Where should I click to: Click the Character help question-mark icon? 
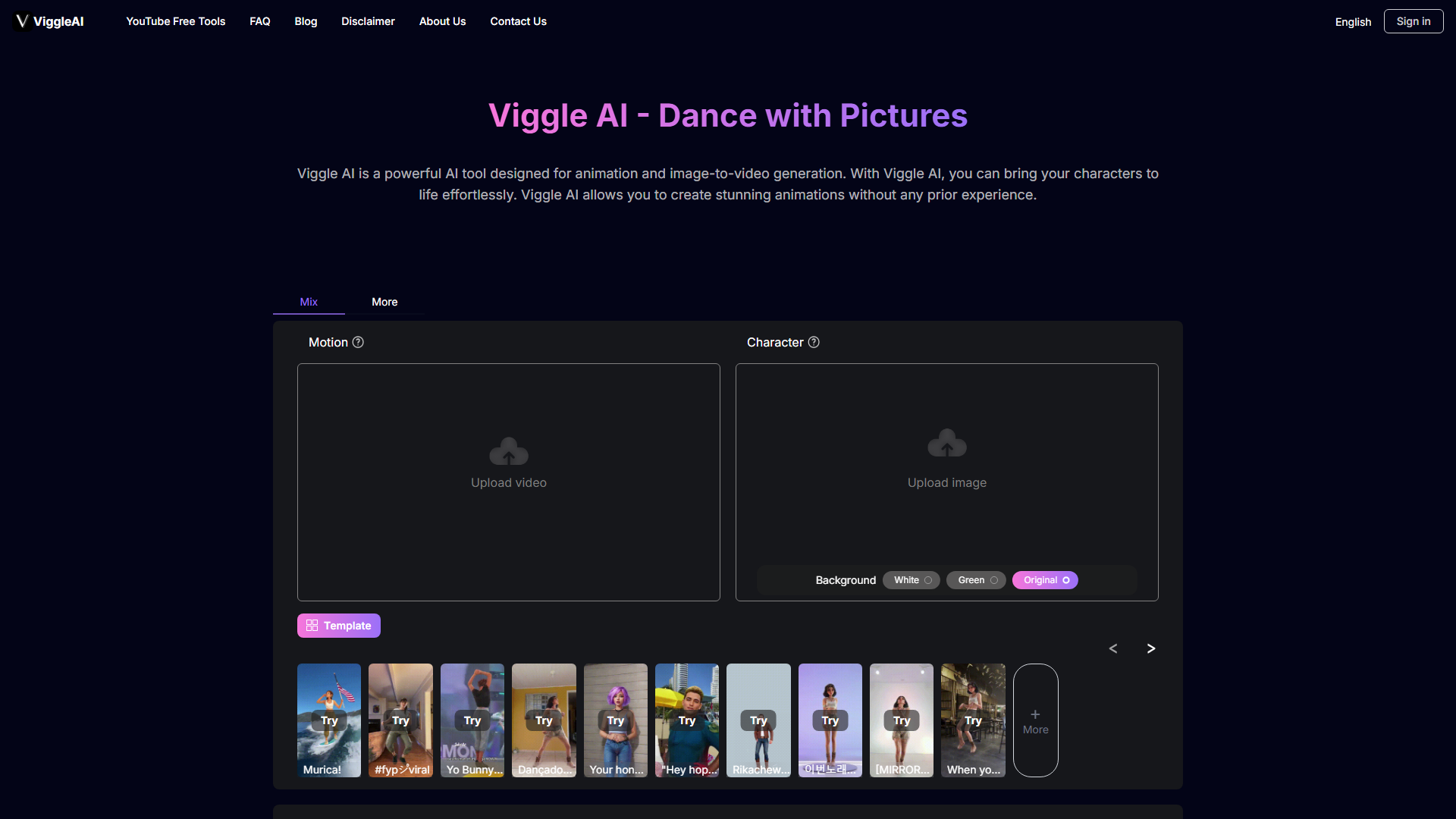[x=814, y=342]
